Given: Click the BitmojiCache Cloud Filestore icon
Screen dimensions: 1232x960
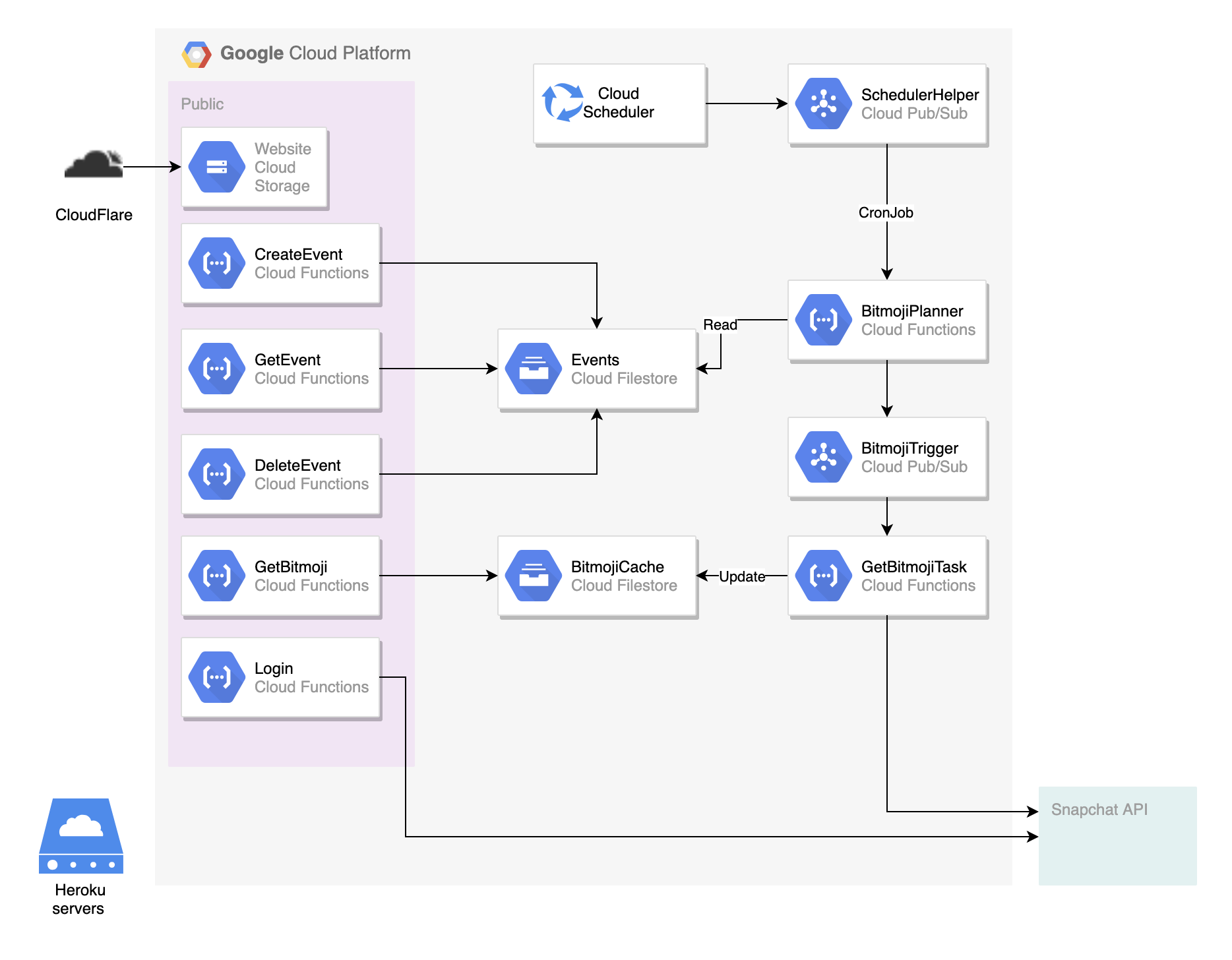Looking at the screenshot, I should coord(534,576).
